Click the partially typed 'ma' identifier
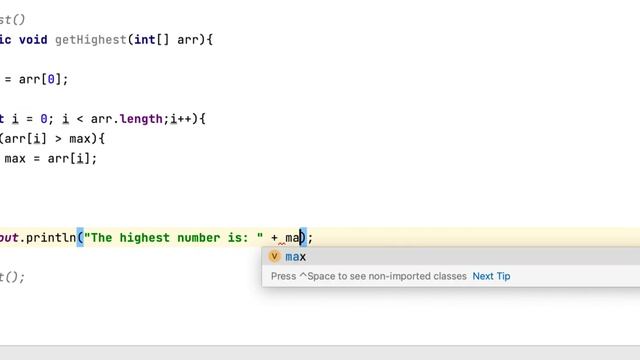This screenshot has height=360, width=640. [x=292, y=238]
